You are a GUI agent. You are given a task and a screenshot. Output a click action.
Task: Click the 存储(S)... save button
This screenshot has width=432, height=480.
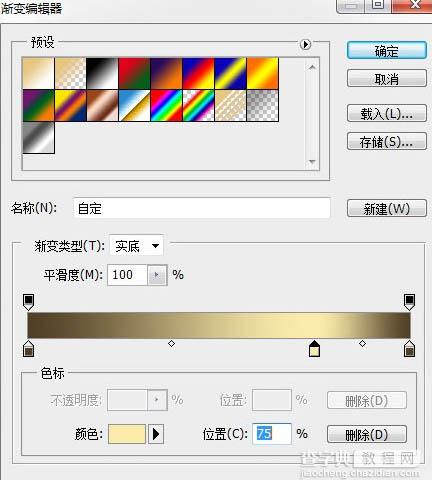(387, 141)
